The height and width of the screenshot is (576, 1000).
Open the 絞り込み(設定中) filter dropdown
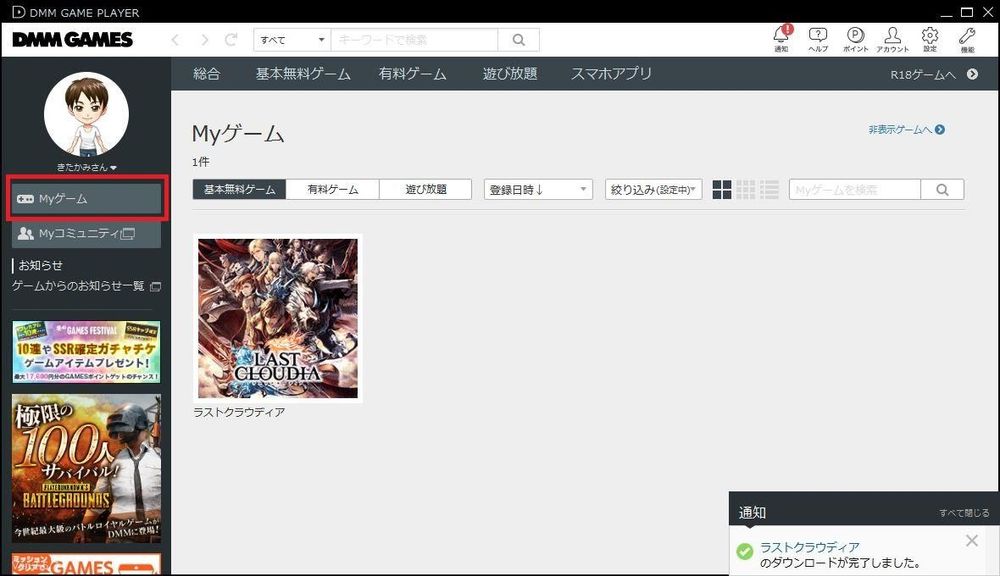pyautogui.click(x=653, y=189)
